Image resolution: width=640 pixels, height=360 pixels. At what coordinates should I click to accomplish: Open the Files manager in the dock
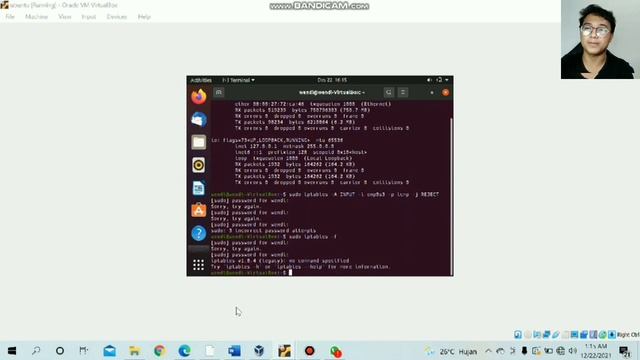(x=199, y=142)
